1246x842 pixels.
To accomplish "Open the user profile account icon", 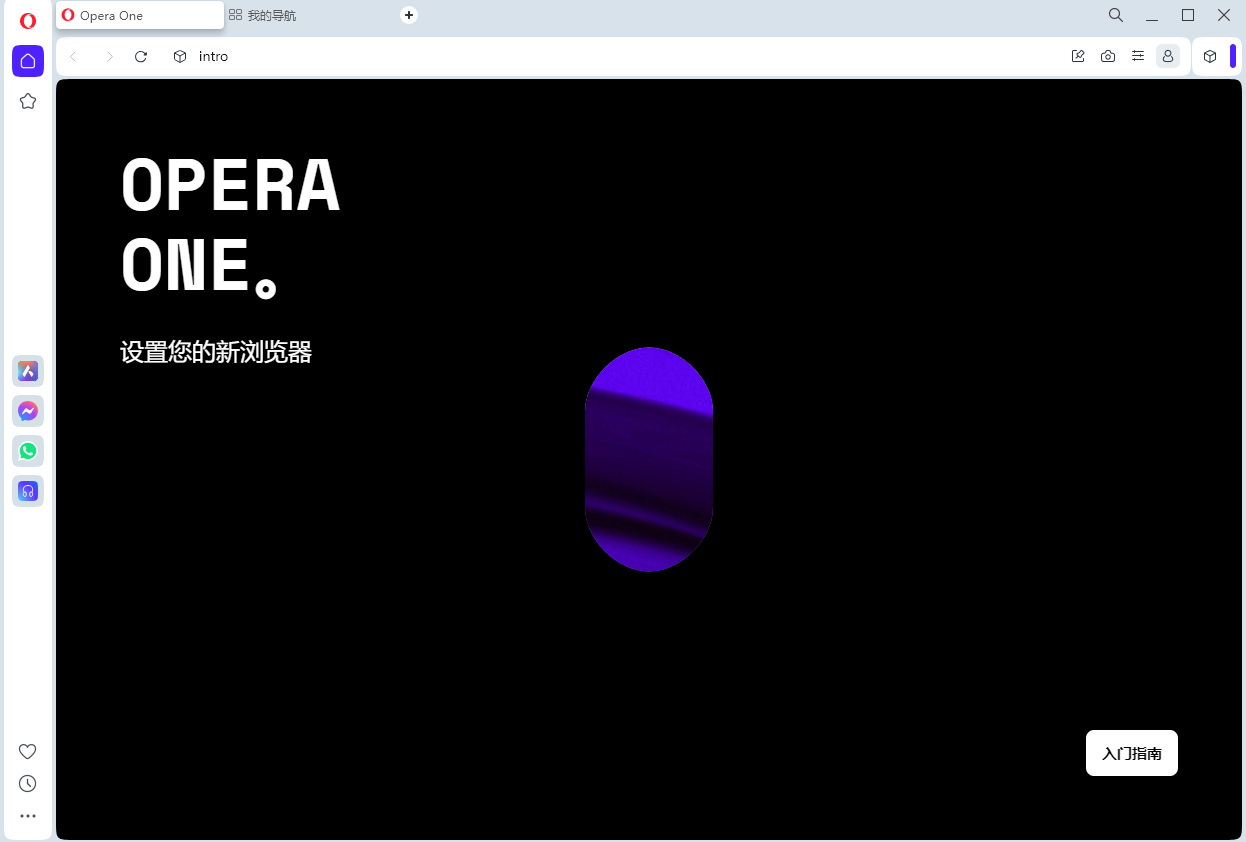I will (1168, 56).
